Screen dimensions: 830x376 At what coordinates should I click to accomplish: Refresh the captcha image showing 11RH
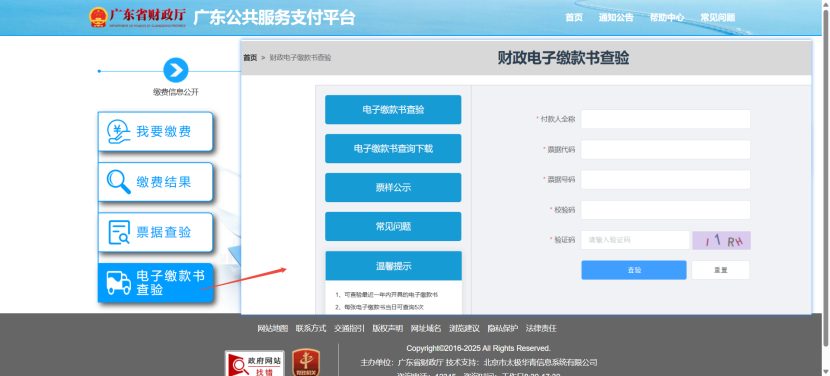(721, 240)
